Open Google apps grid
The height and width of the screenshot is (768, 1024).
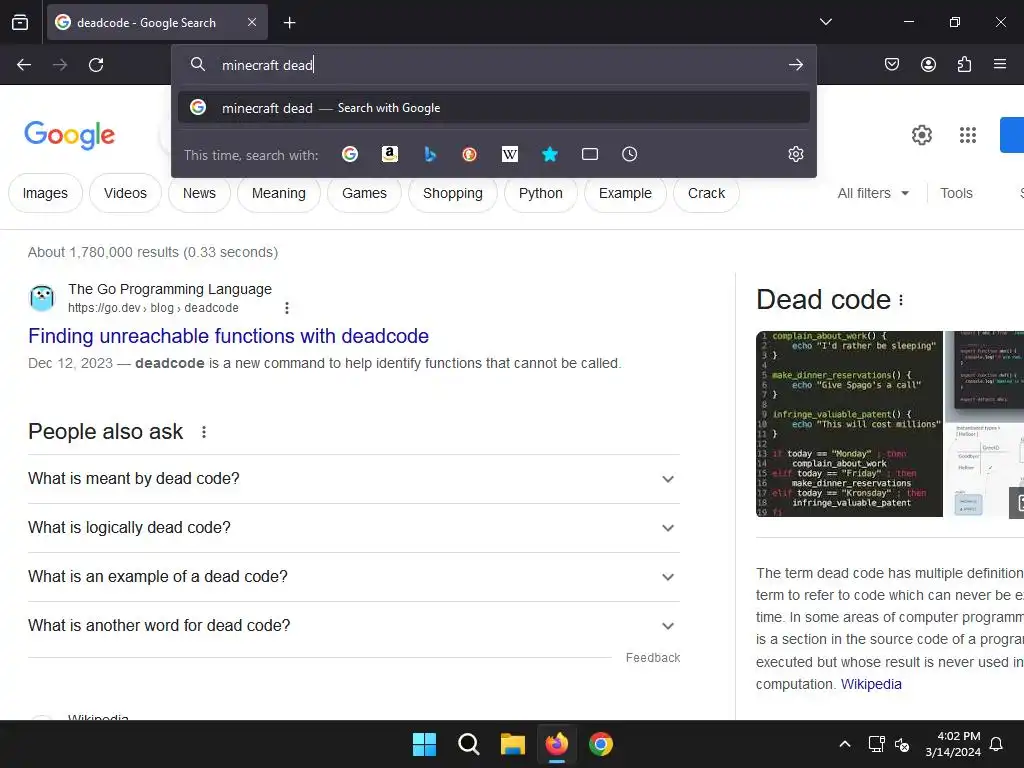968,135
